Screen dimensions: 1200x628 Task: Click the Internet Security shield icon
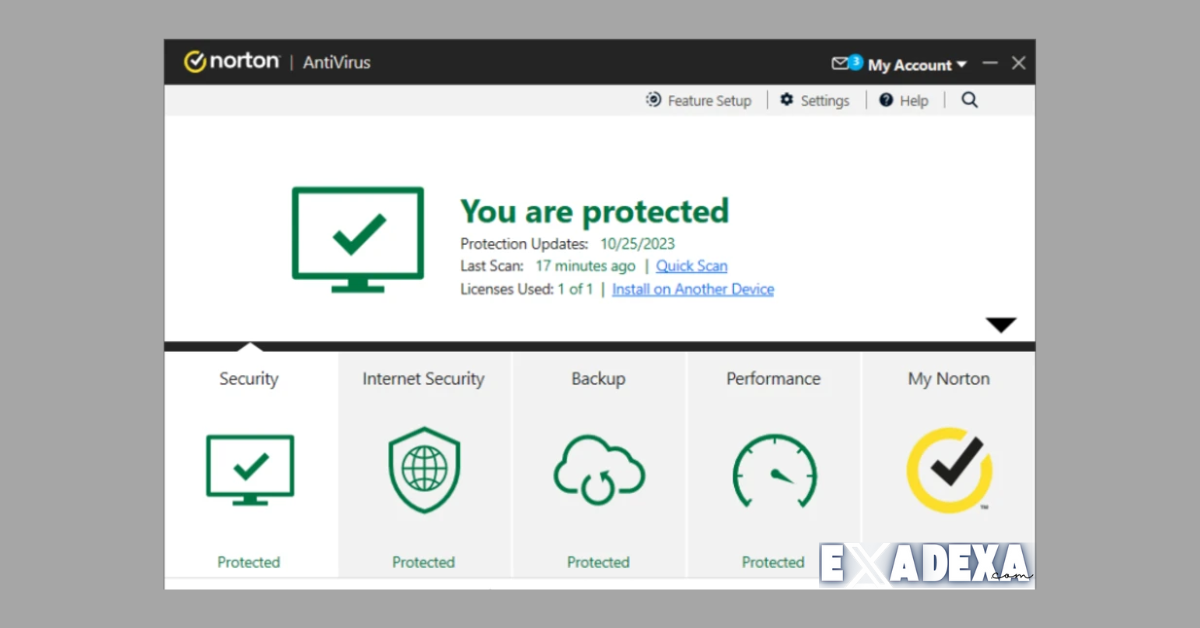(423, 470)
